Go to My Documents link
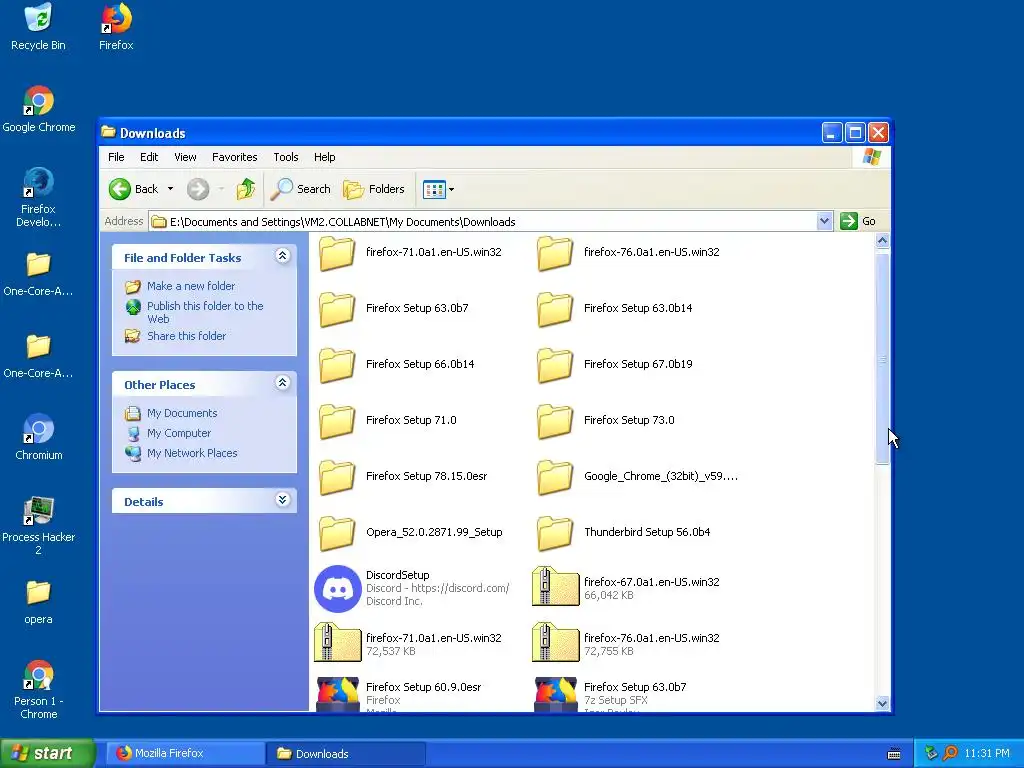 (182, 413)
